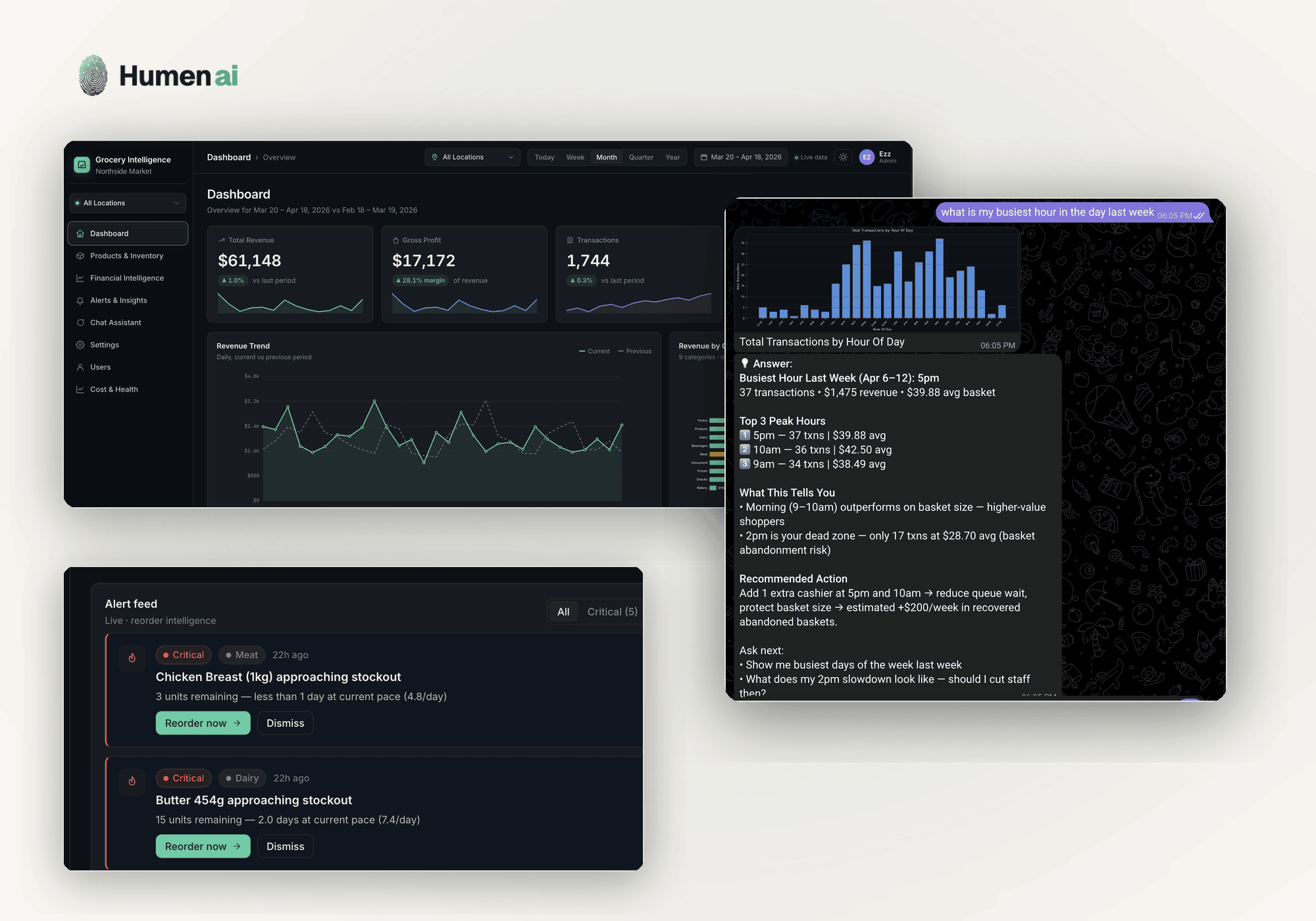The image size is (1316, 921).
Task: Click the Gross Profit $17,172 card
Action: (465, 274)
